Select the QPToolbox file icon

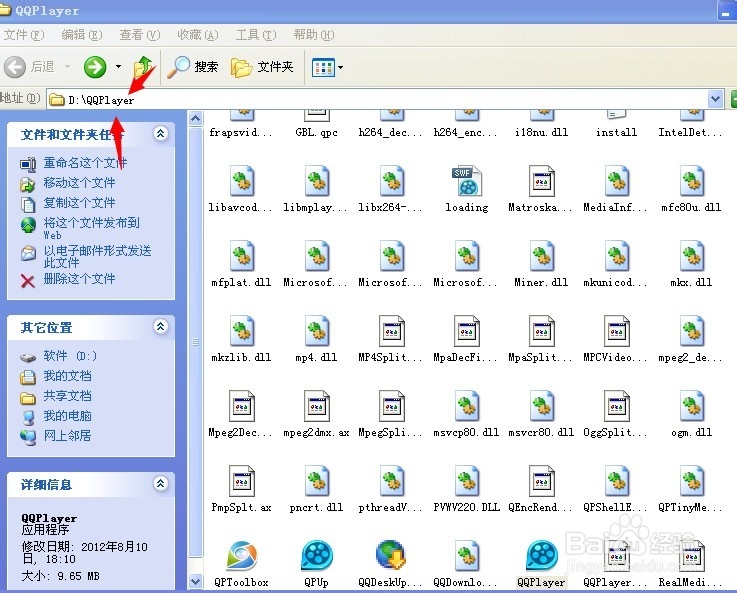tap(241, 564)
